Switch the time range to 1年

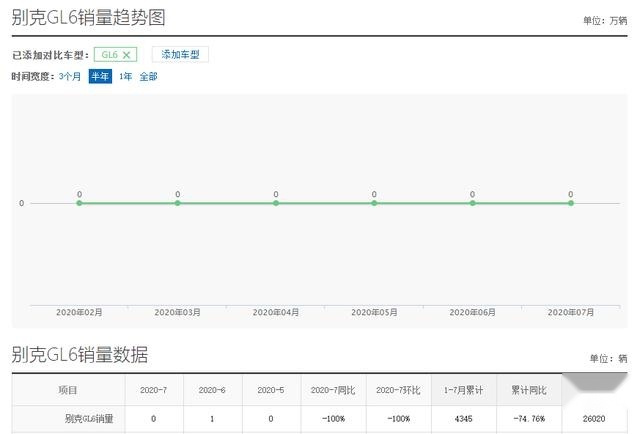pyautogui.click(x=125, y=76)
